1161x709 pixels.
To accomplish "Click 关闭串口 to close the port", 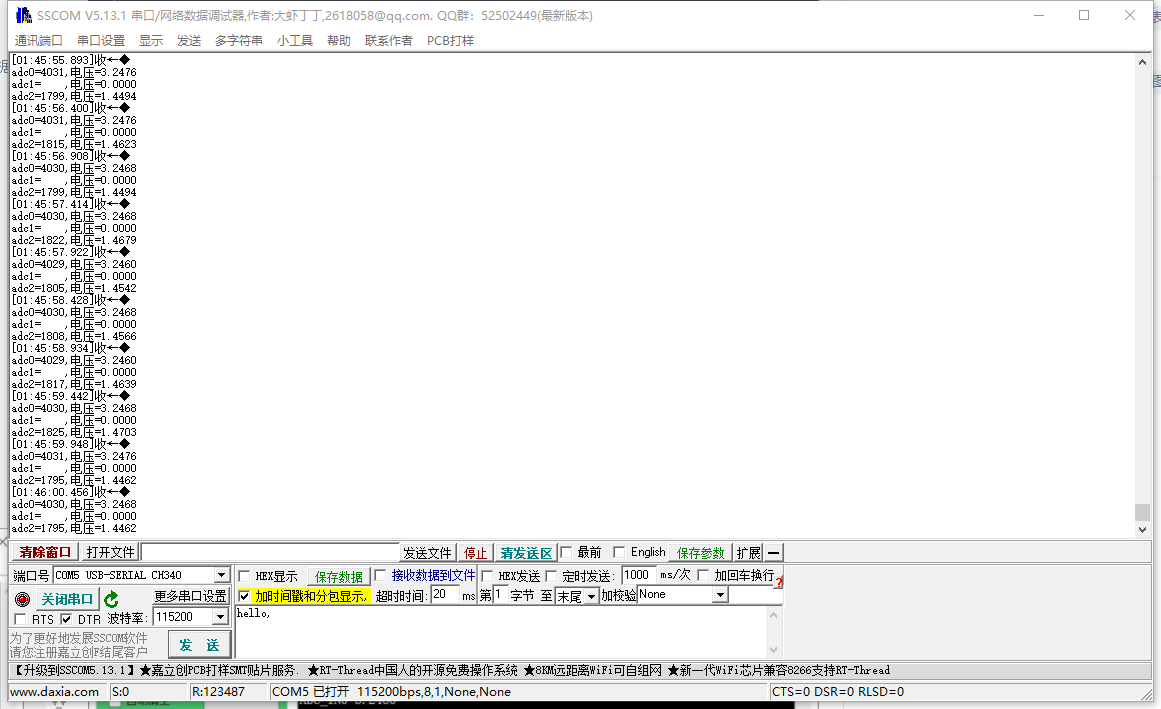I will (66, 600).
